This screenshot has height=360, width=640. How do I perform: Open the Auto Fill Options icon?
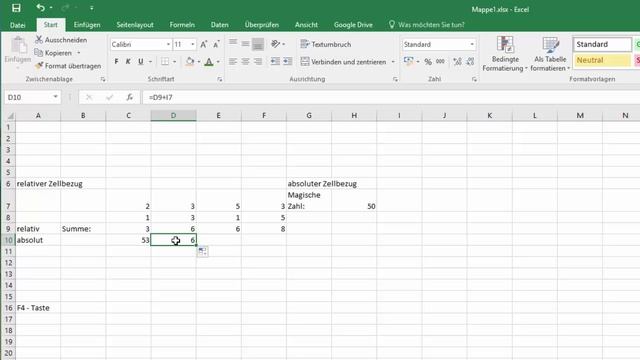(202, 251)
